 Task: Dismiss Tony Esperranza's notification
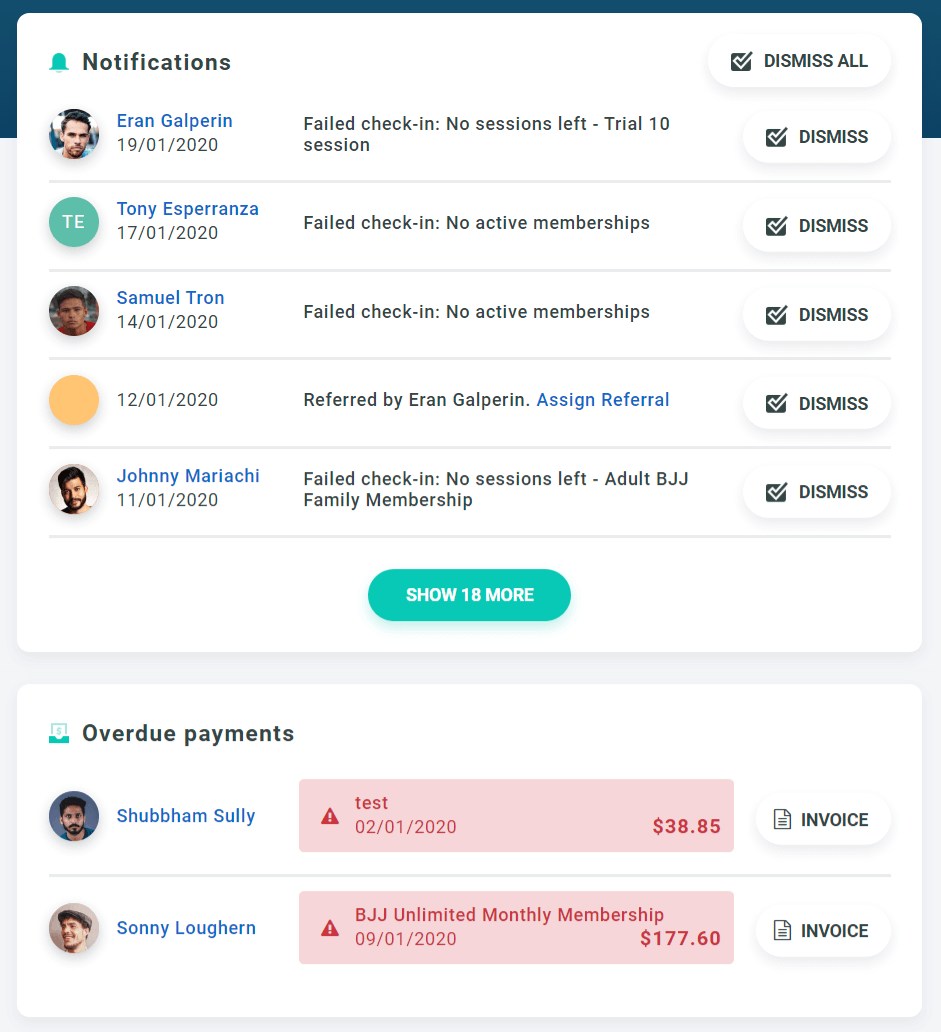817,226
